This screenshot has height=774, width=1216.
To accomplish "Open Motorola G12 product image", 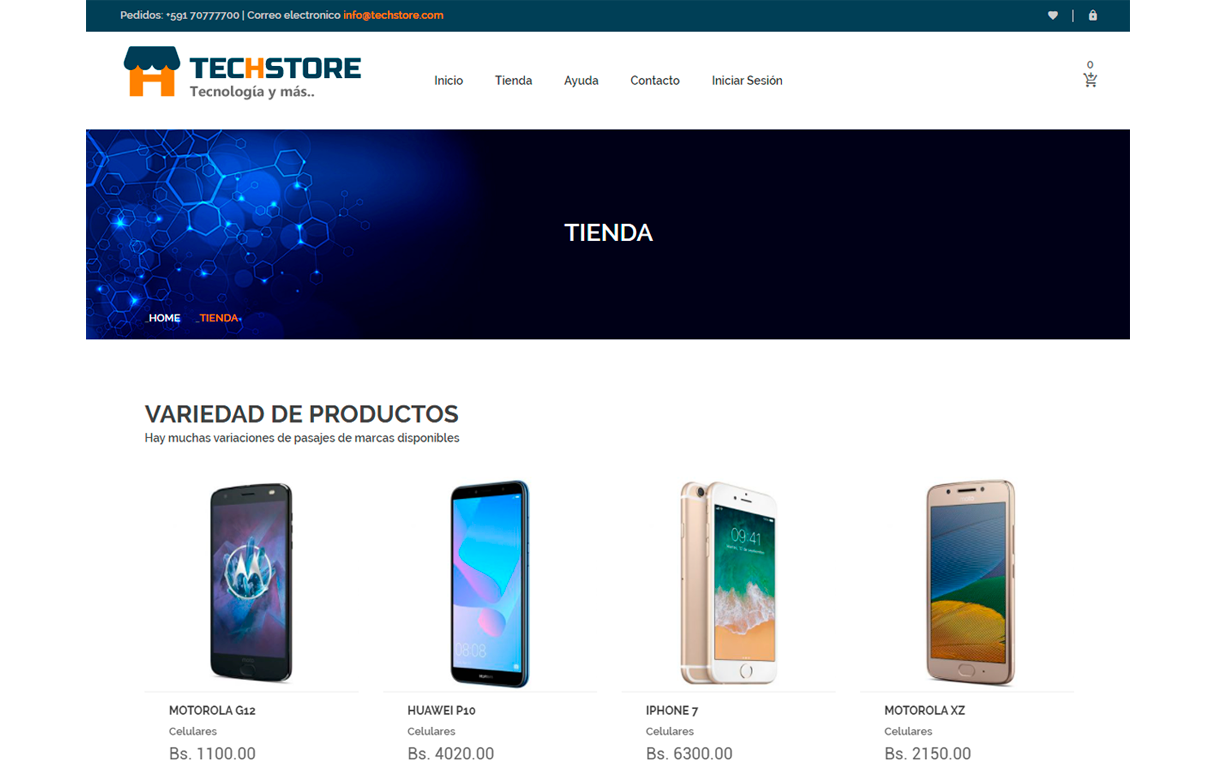I will pyautogui.click(x=251, y=584).
